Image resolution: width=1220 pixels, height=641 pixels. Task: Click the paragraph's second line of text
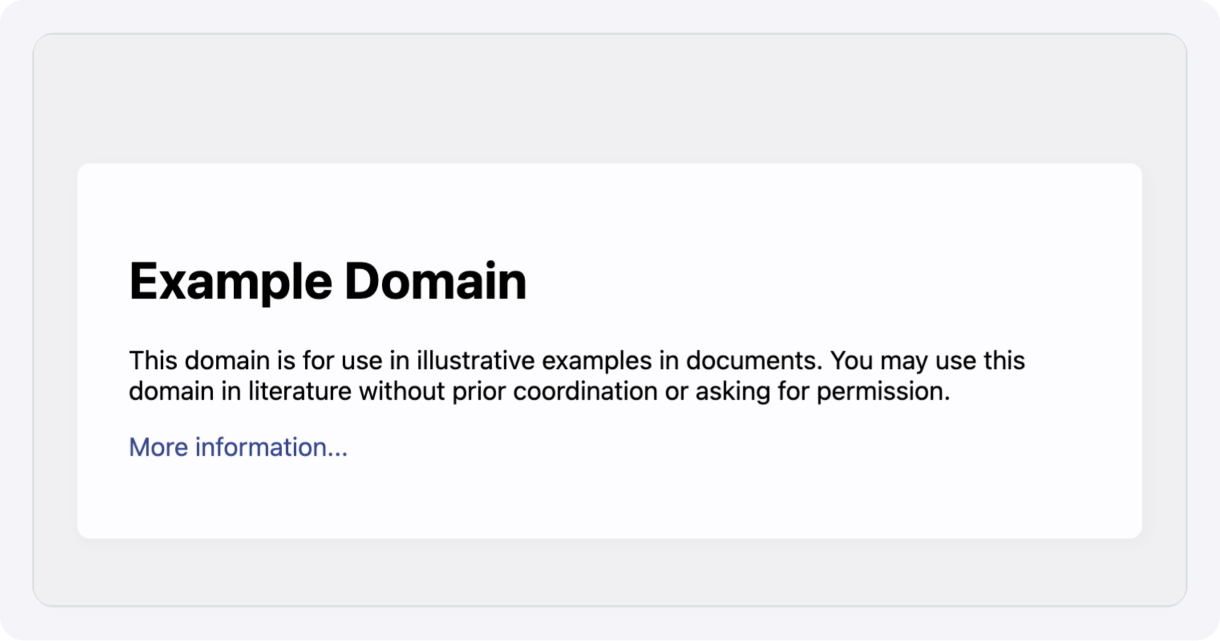539,391
